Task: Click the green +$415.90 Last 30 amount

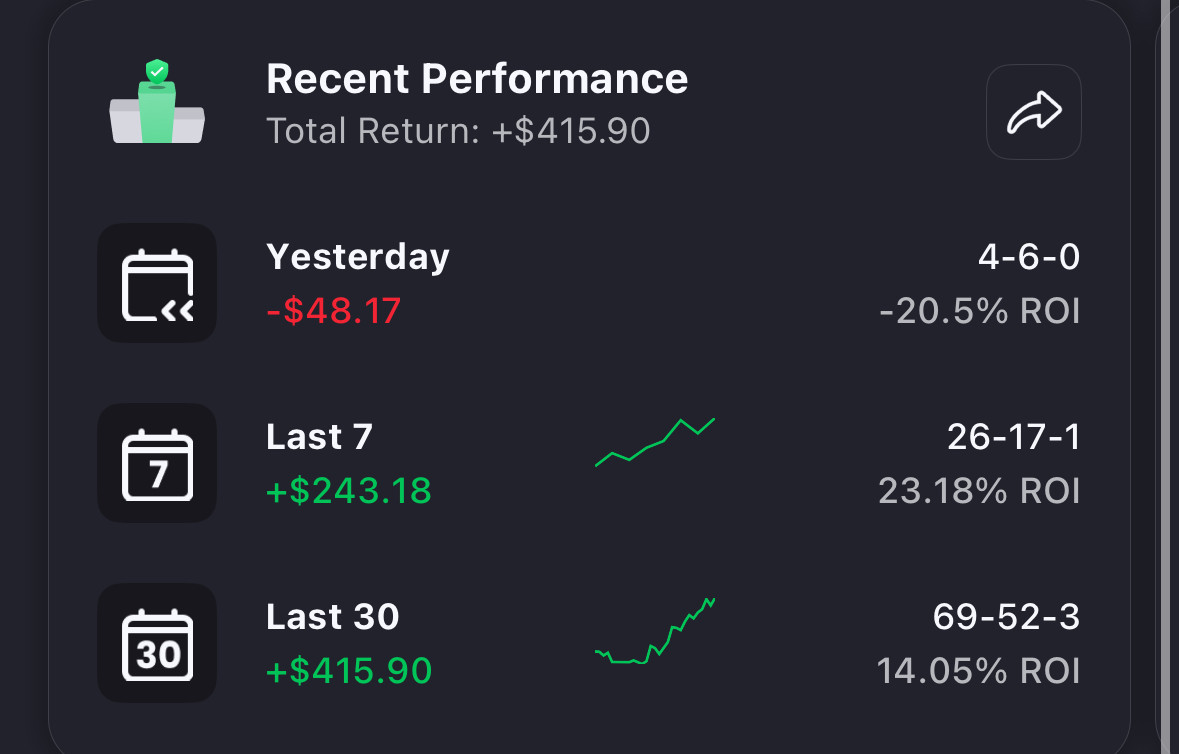Action: (349, 670)
